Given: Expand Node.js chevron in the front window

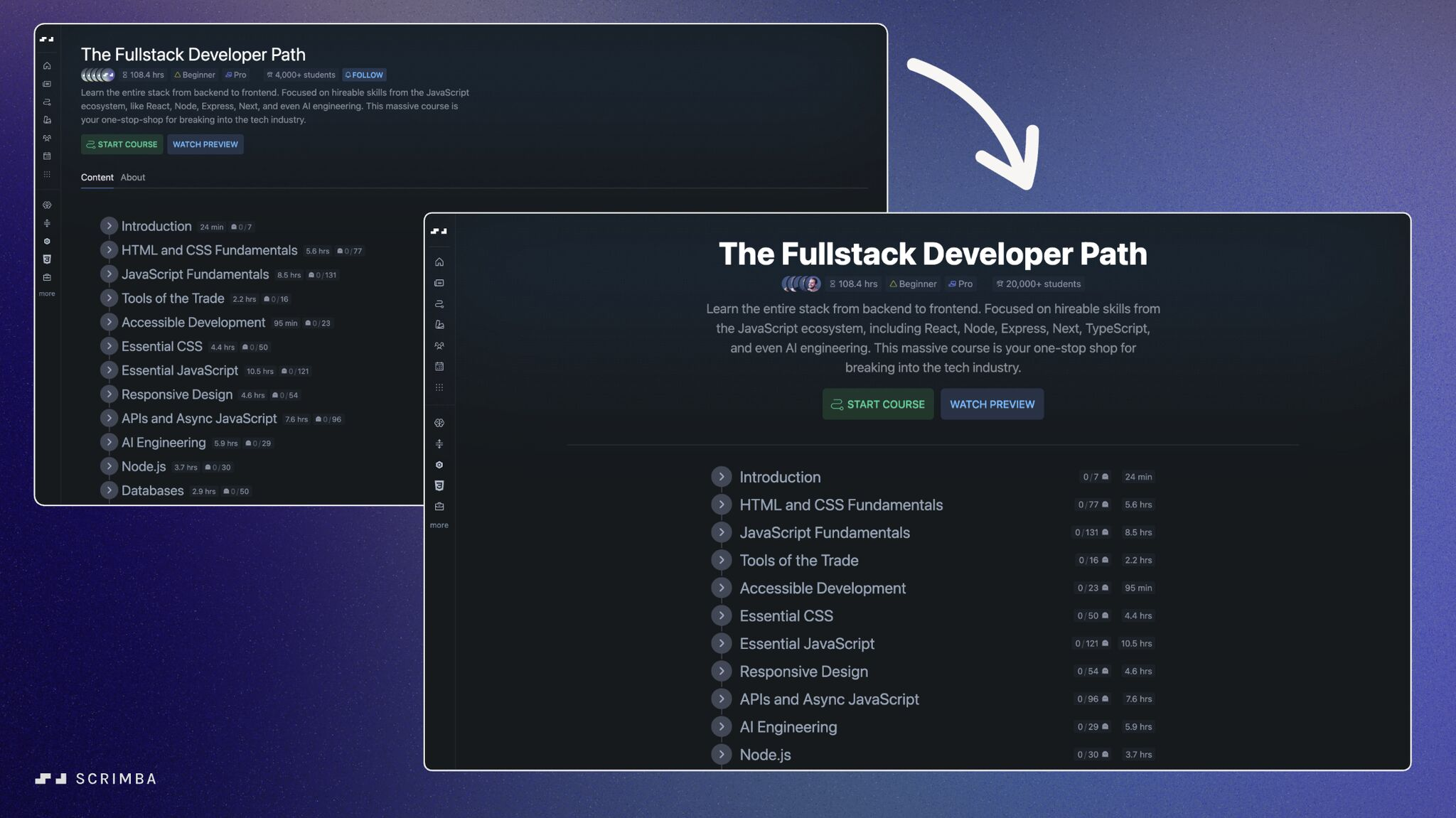Looking at the screenshot, I should click(721, 754).
